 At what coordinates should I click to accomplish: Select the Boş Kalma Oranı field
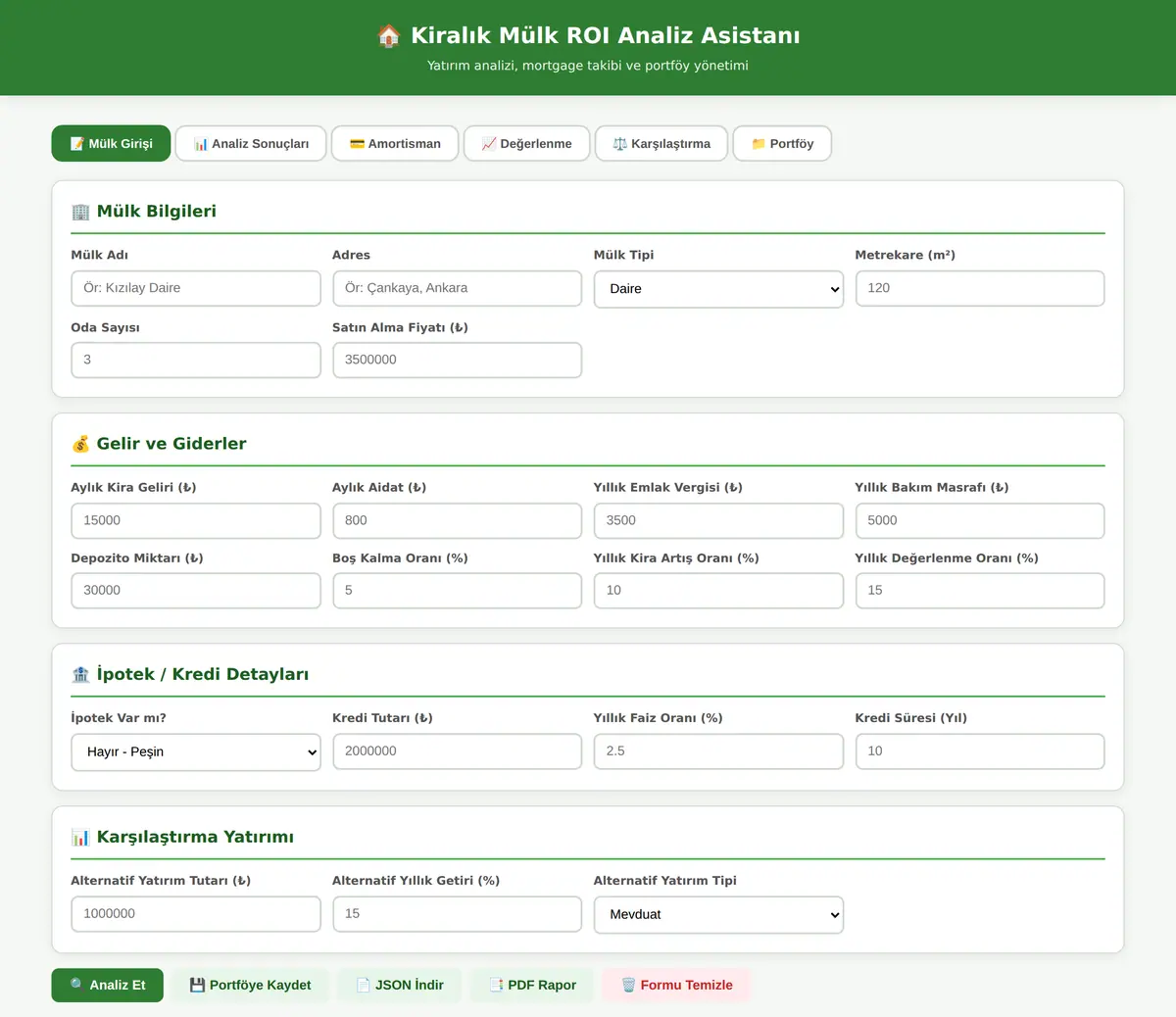point(457,591)
